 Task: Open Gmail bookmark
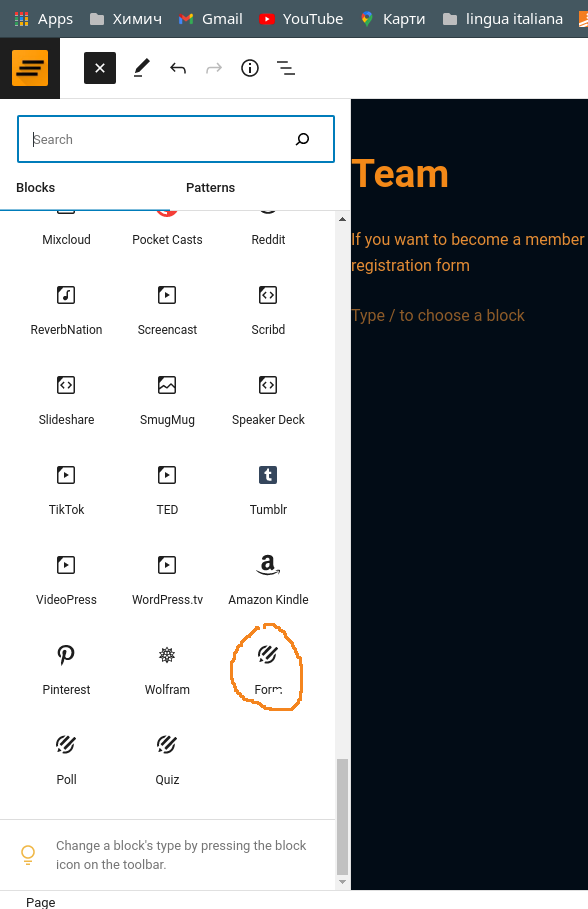click(210, 19)
